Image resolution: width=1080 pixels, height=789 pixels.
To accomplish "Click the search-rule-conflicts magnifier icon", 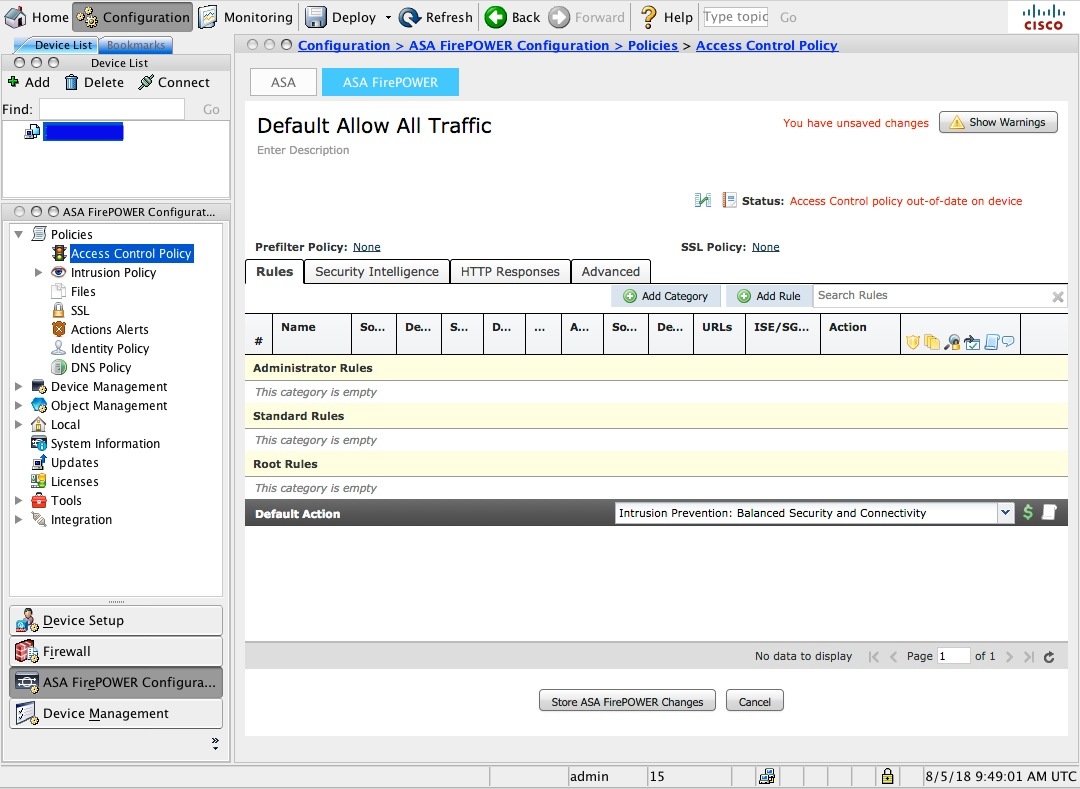I will [951, 341].
